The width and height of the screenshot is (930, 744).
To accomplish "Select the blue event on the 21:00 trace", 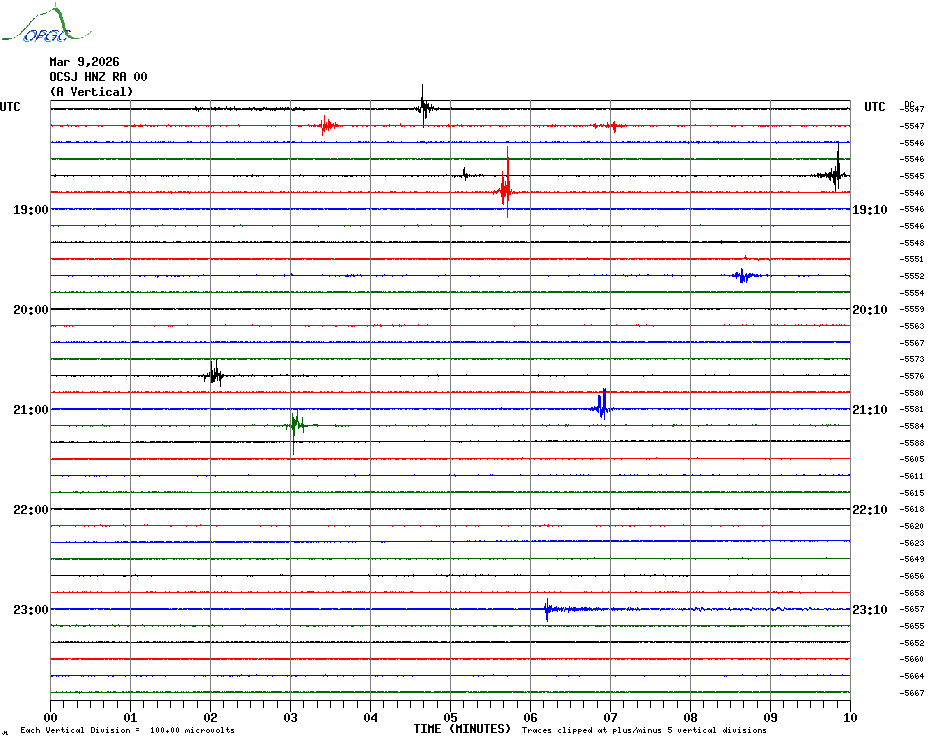I will pos(601,405).
